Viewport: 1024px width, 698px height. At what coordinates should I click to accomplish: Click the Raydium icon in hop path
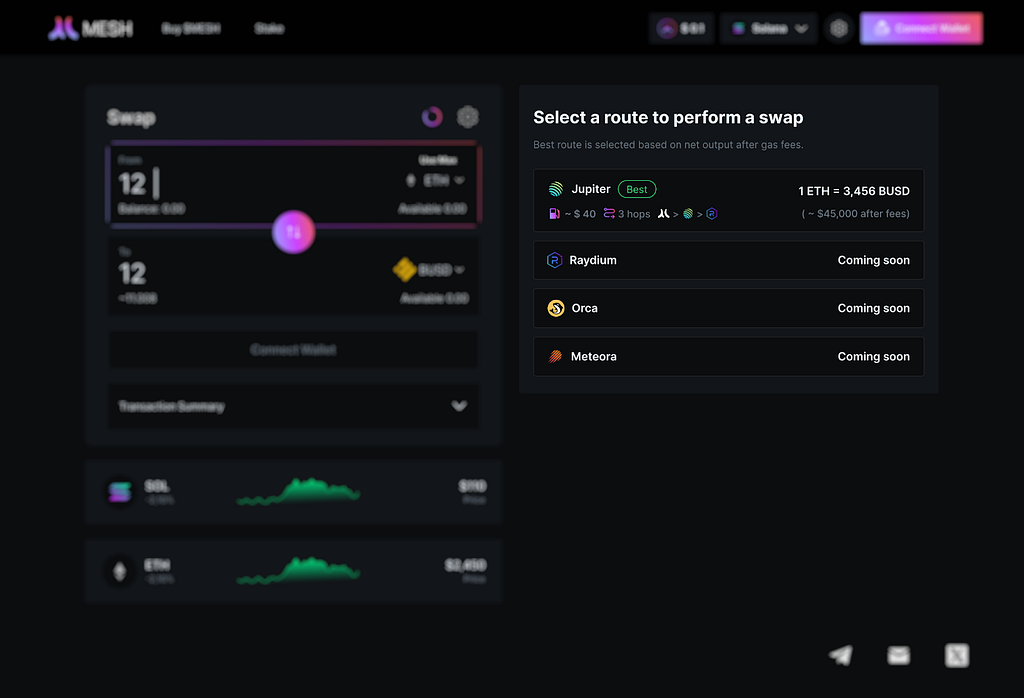point(712,214)
